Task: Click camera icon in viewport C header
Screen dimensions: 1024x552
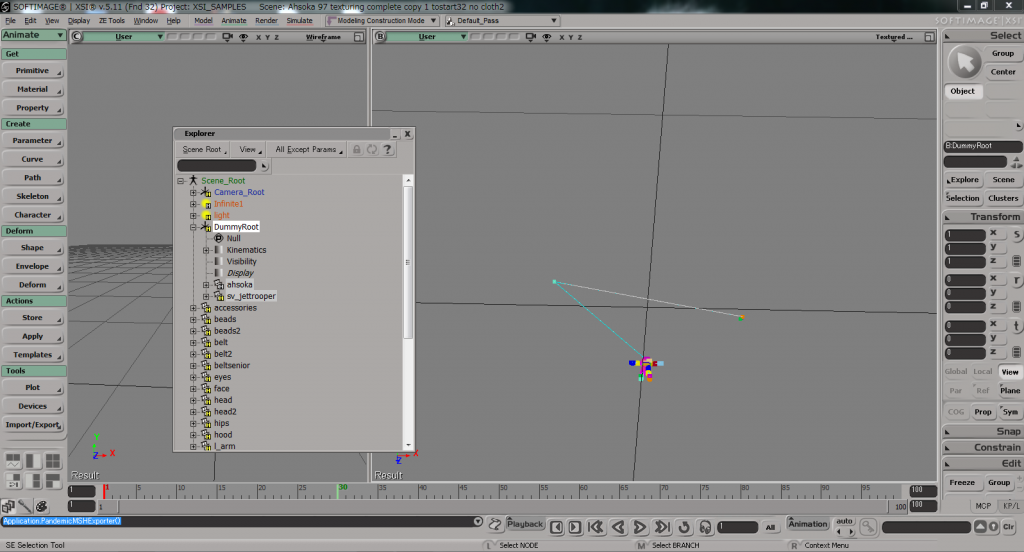Action: (227, 37)
